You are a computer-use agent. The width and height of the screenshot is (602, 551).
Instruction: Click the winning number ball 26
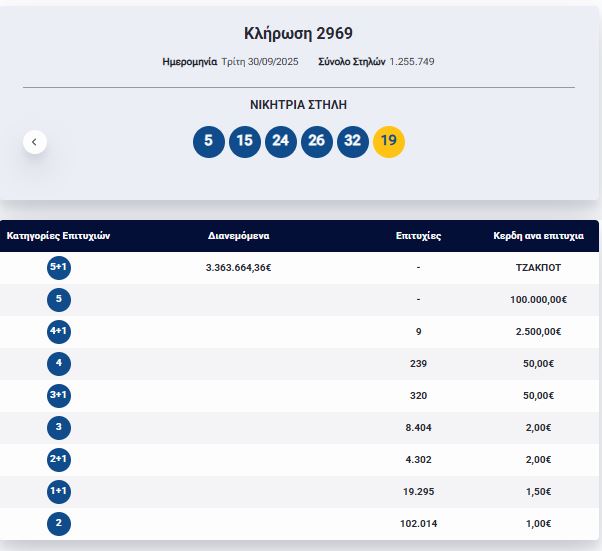coord(316,141)
